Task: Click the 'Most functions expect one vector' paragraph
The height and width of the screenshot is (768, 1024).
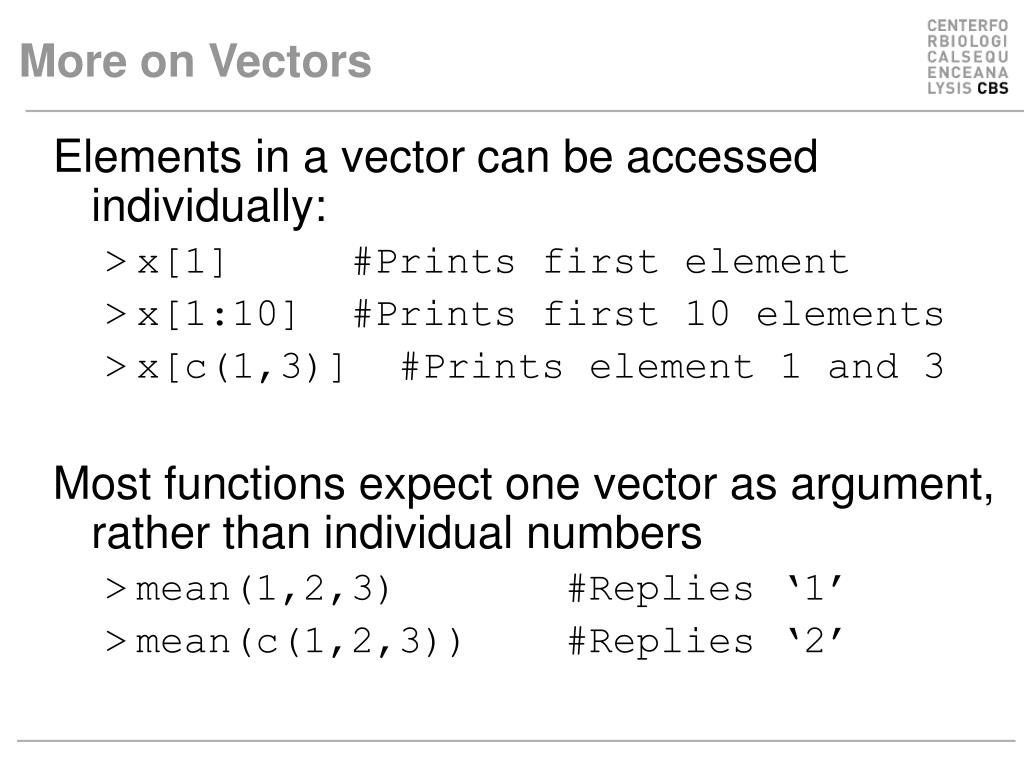Action: click(x=524, y=508)
